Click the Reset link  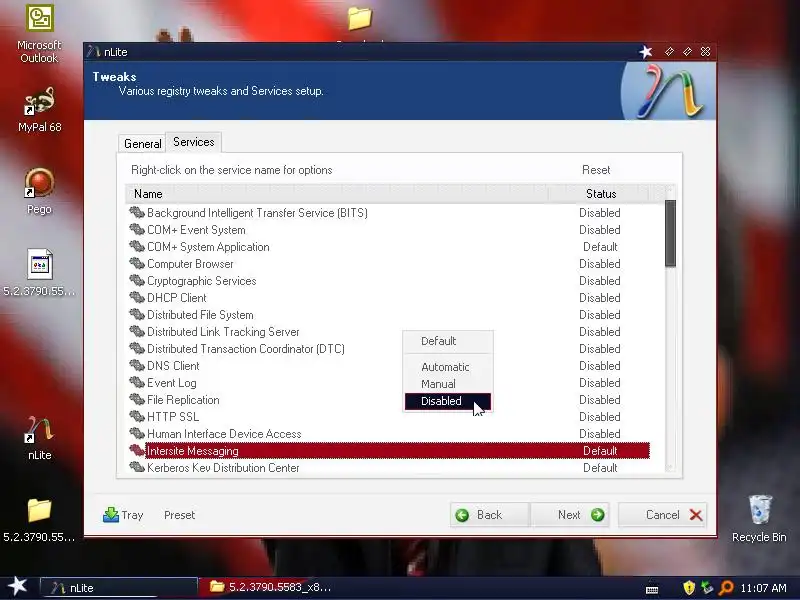596,170
